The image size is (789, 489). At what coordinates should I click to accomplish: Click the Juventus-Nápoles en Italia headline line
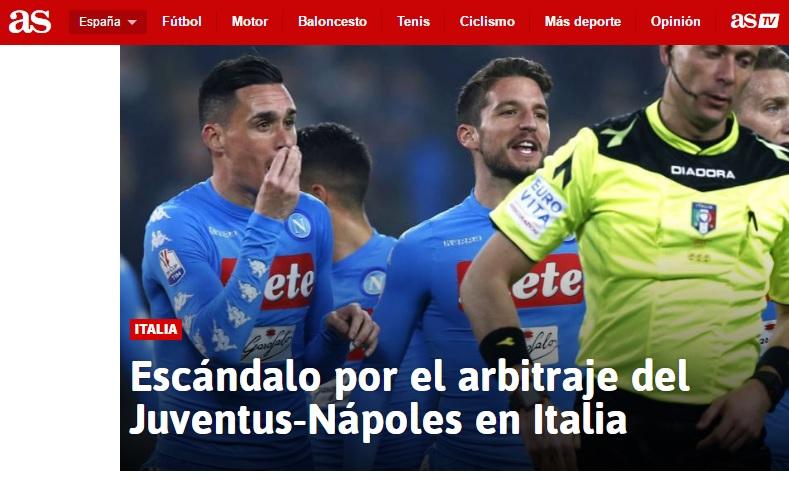point(378,420)
